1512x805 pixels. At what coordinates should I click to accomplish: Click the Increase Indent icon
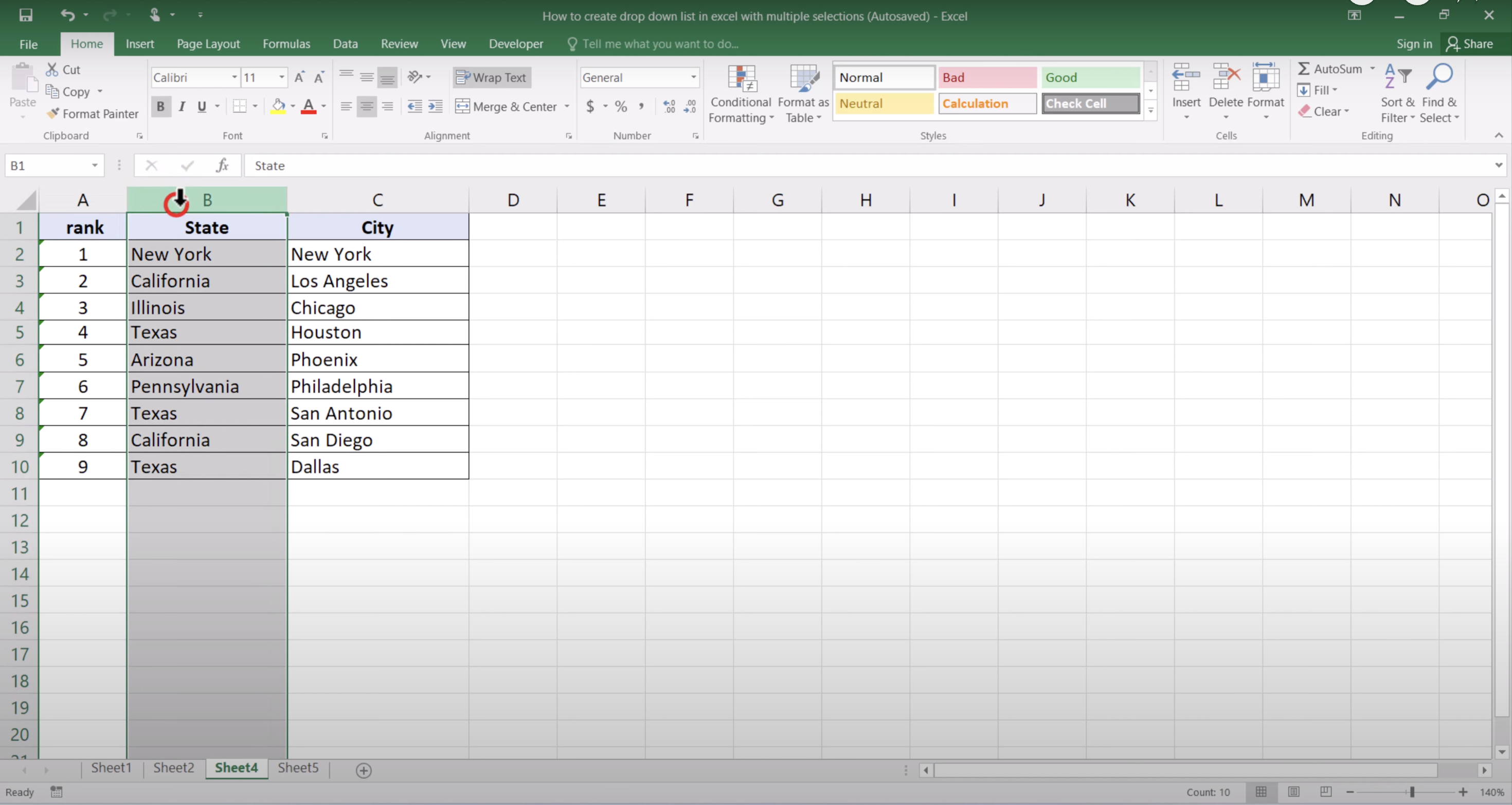(435, 106)
